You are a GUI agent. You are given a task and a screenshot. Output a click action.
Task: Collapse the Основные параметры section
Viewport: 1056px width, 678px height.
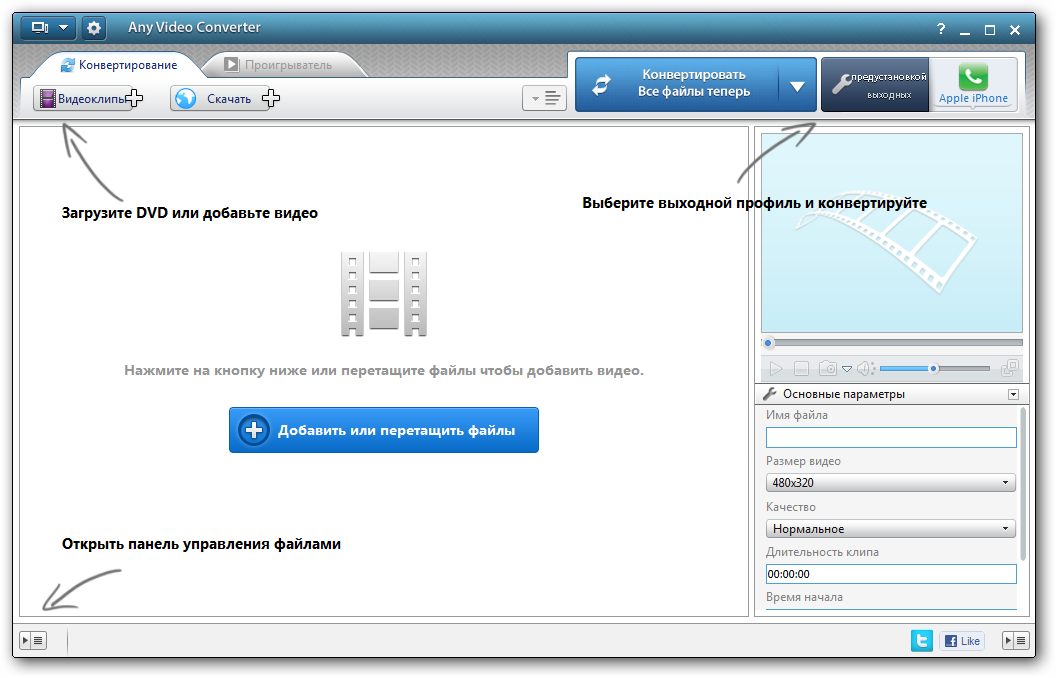point(1014,395)
